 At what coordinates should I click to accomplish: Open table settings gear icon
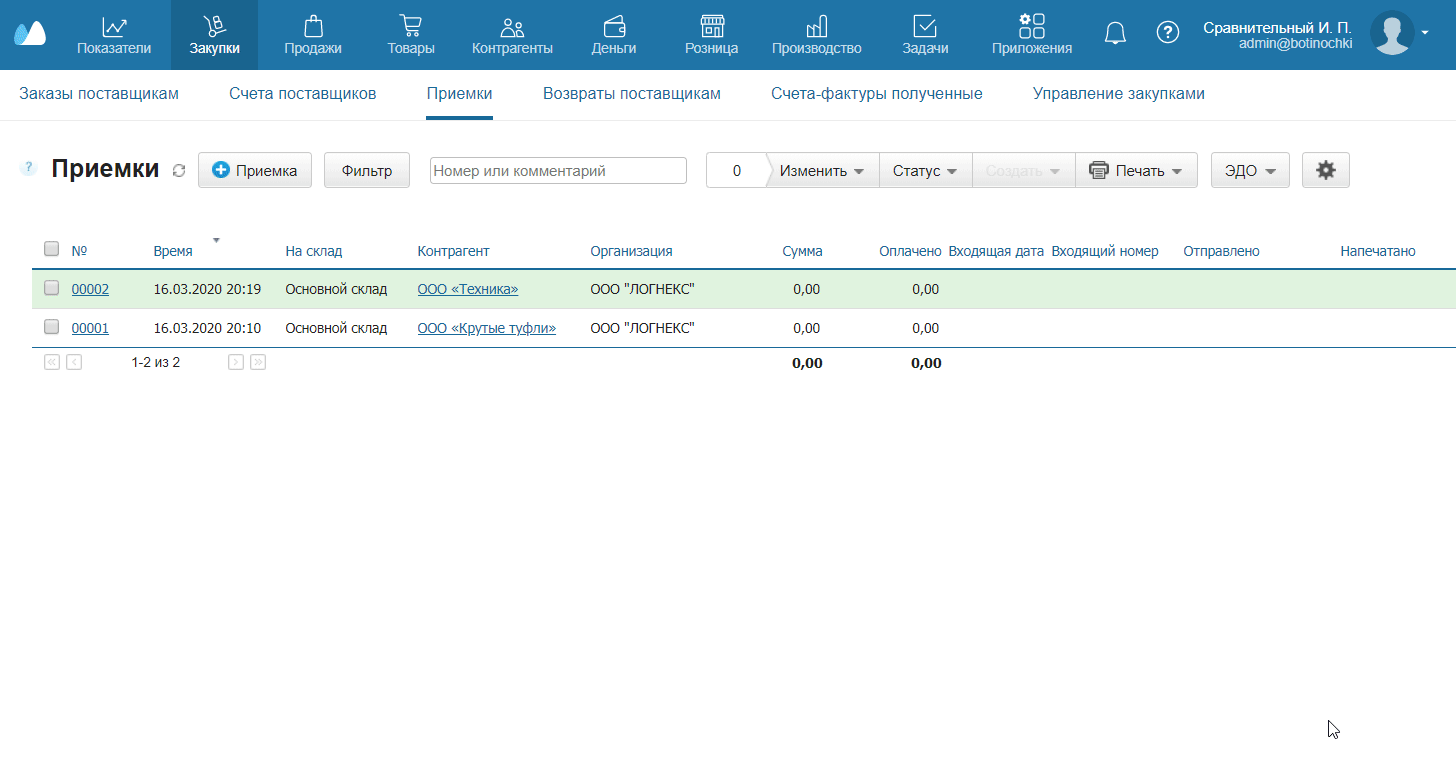point(1325,170)
